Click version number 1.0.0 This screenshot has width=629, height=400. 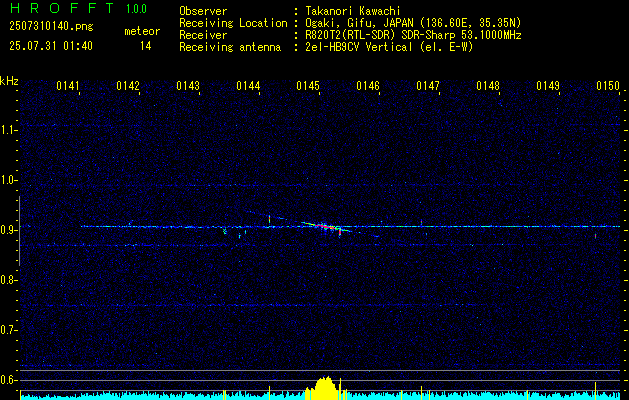coord(136,9)
